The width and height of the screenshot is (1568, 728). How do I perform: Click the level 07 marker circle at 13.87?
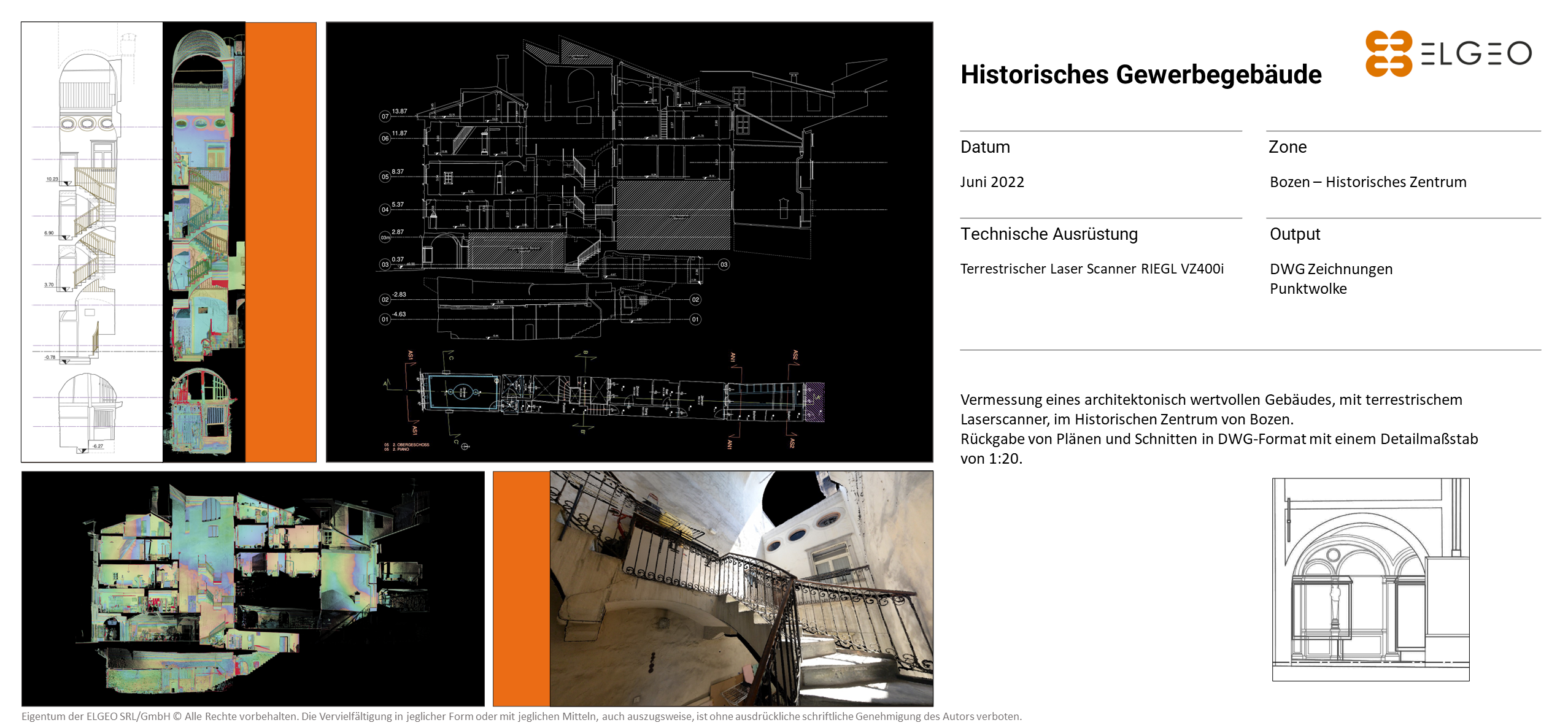(385, 117)
